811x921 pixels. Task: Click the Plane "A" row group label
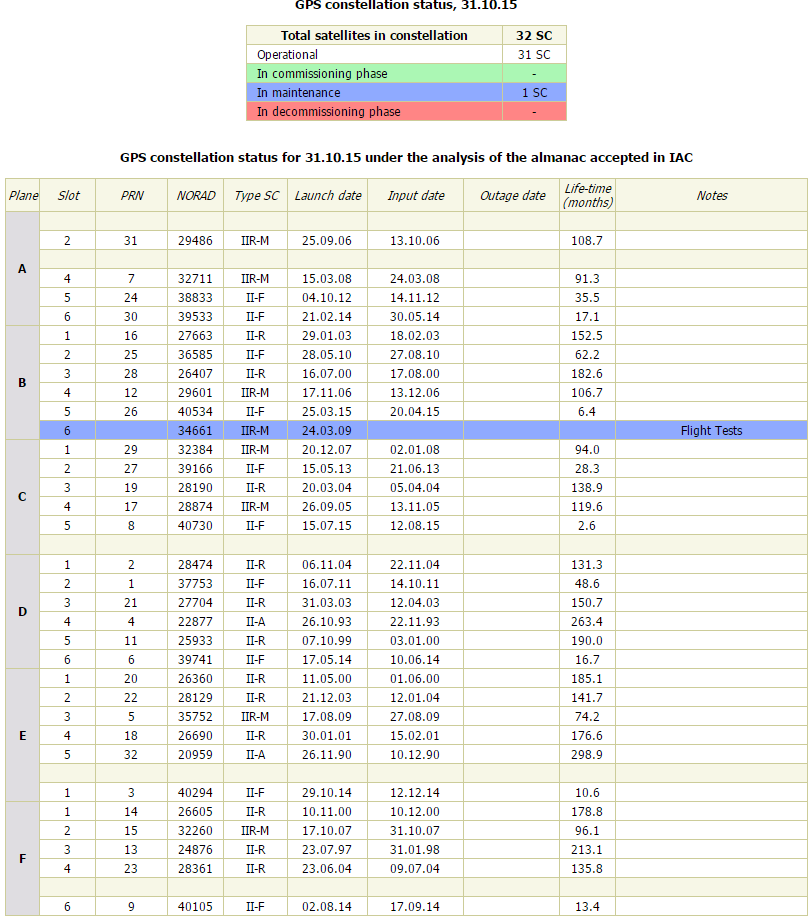[22, 269]
